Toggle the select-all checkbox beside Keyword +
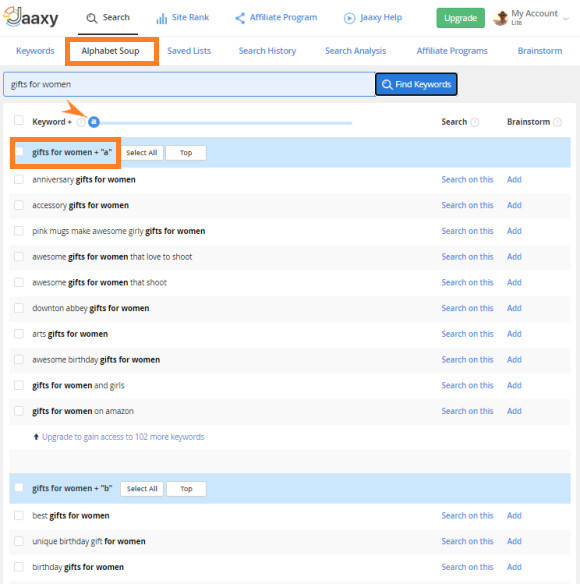 pos(19,120)
